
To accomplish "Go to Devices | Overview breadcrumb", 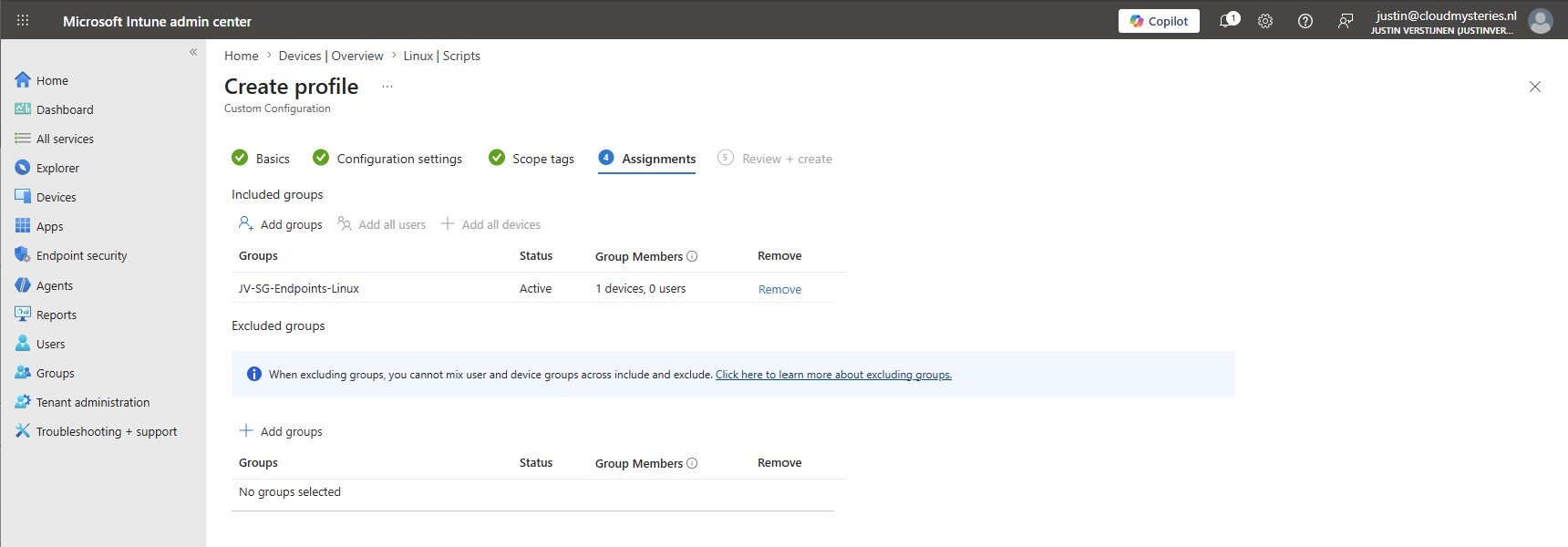I will tap(331, 56).
